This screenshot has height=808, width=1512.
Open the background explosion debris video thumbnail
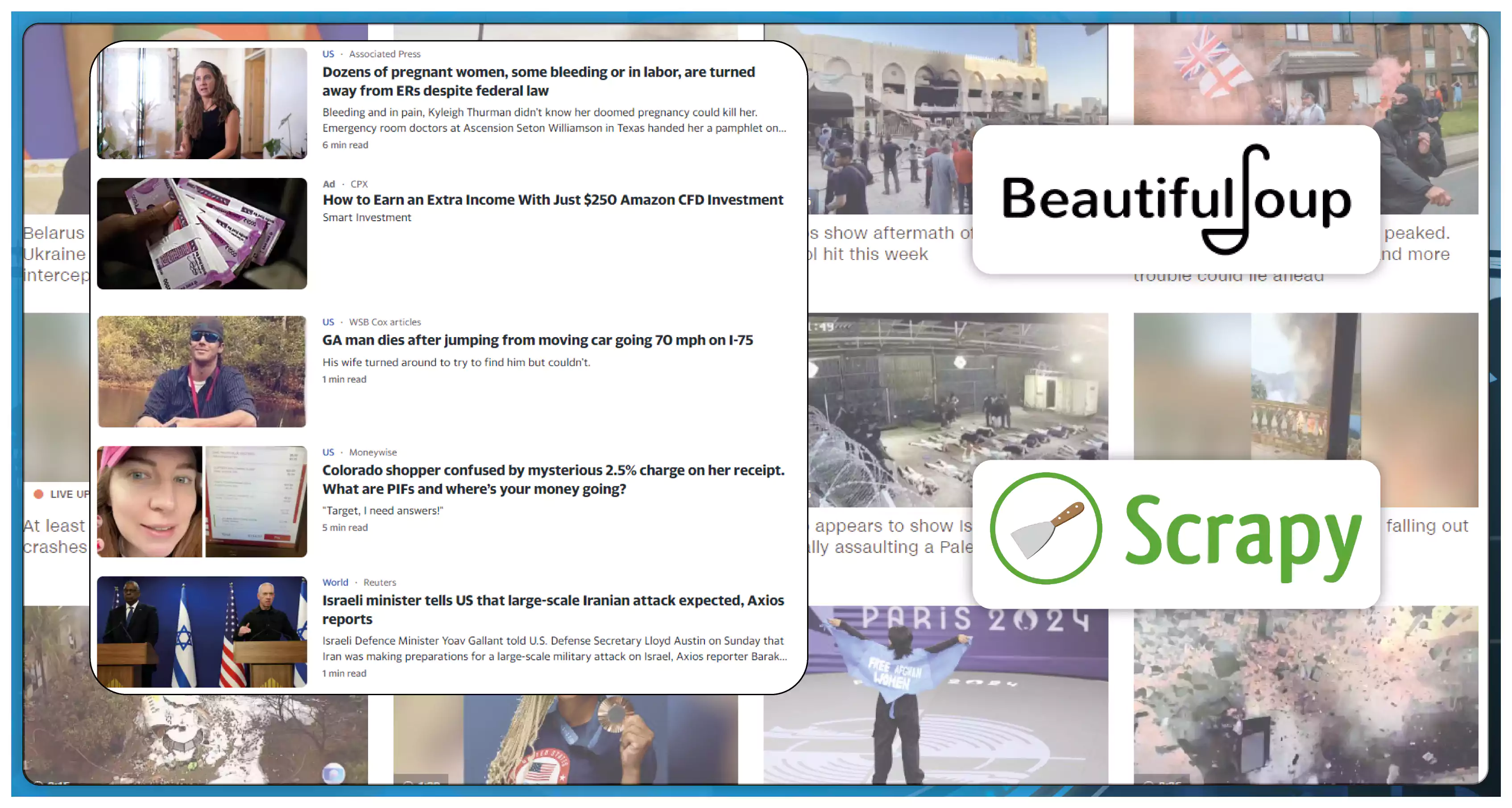1305,695
